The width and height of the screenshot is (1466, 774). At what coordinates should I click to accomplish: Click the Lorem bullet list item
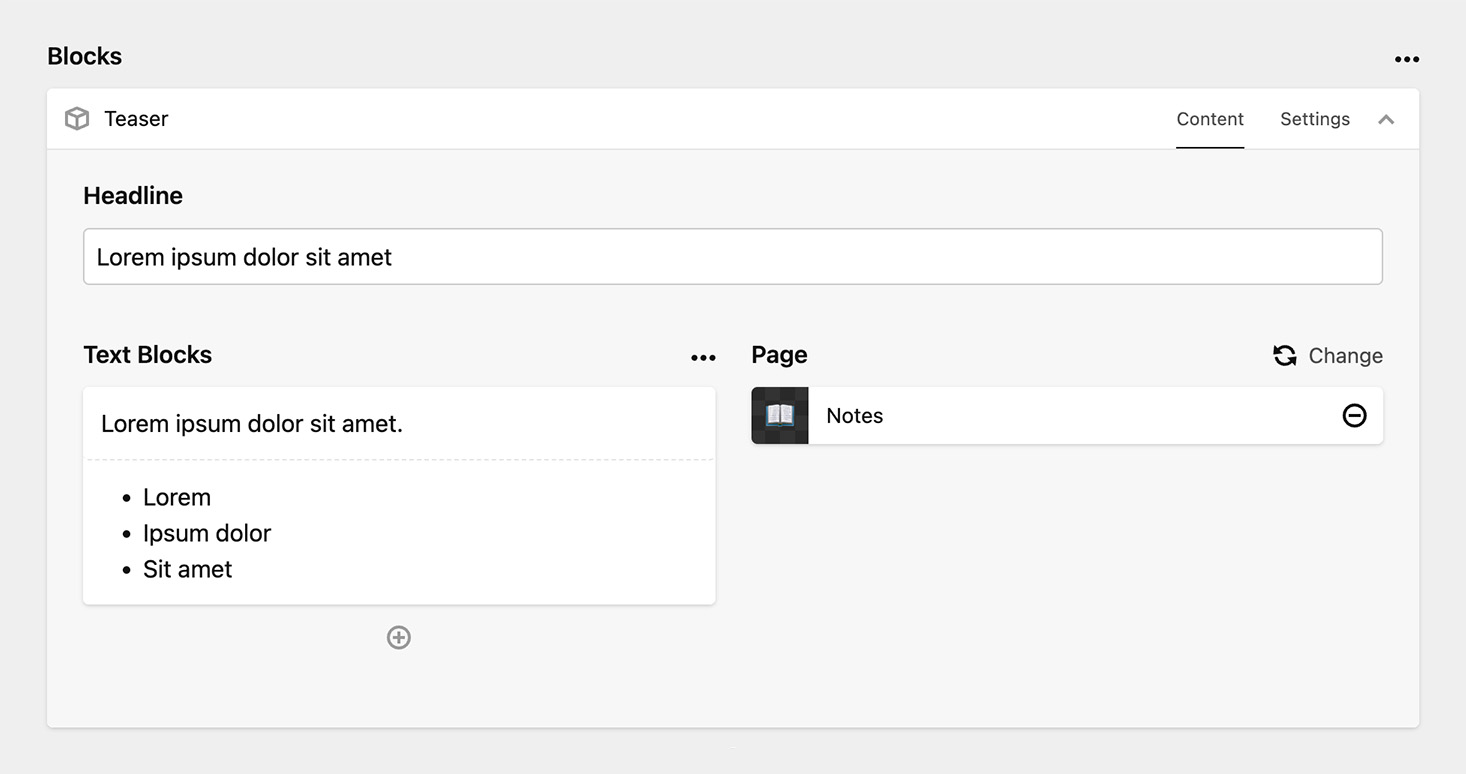177,497
